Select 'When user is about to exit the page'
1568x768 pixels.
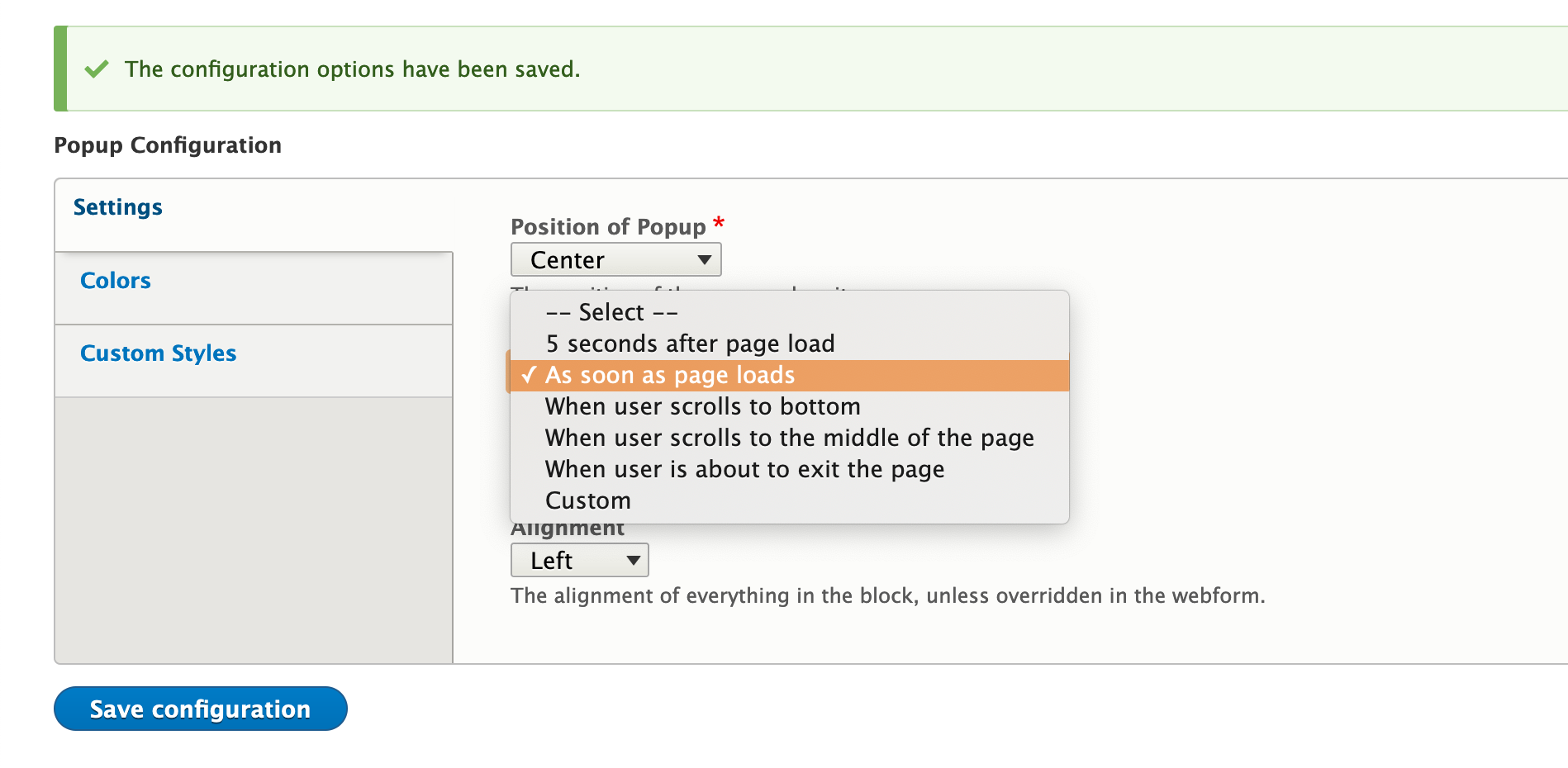(744, 470)
